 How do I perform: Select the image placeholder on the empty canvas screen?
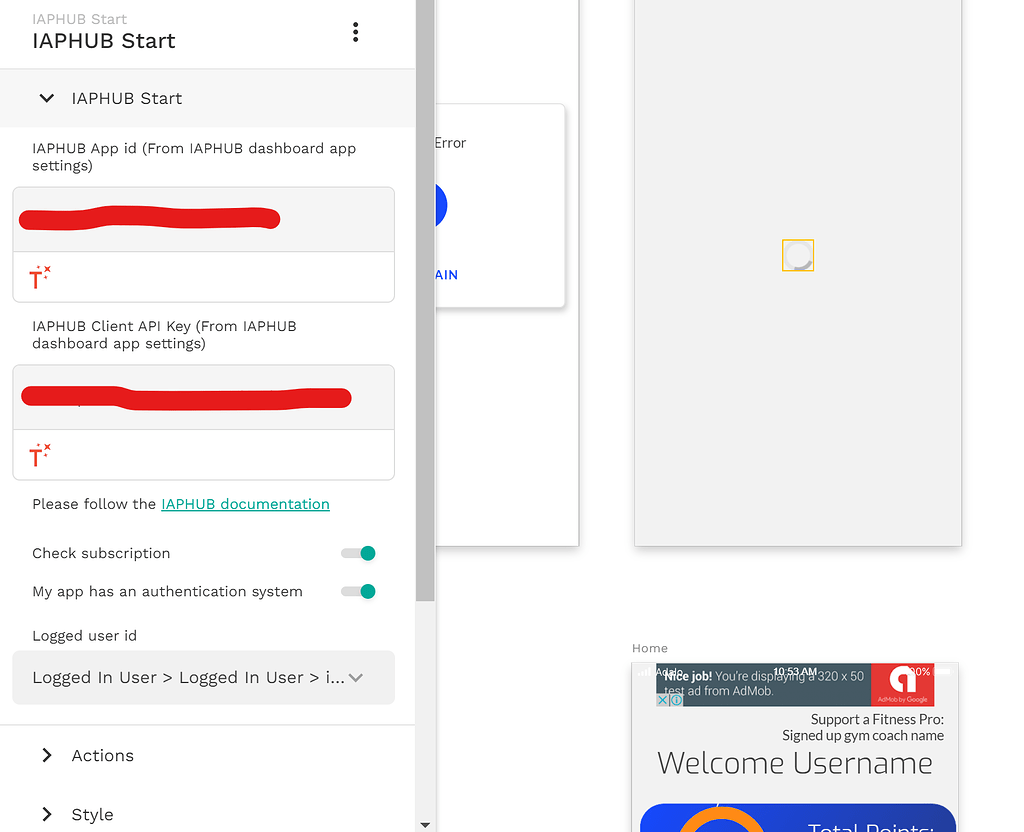point(797,255)
